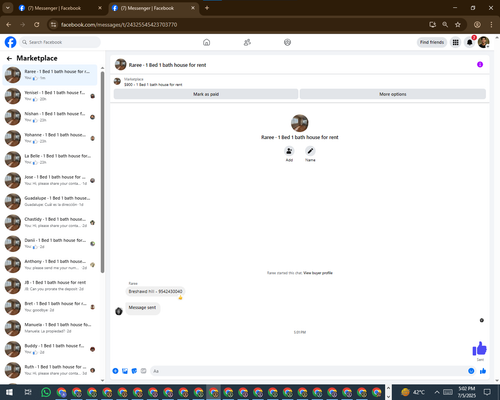Viewport: 500px width, 400px height.
Task: Show hidden system tray icons
Action: [437, 392]
